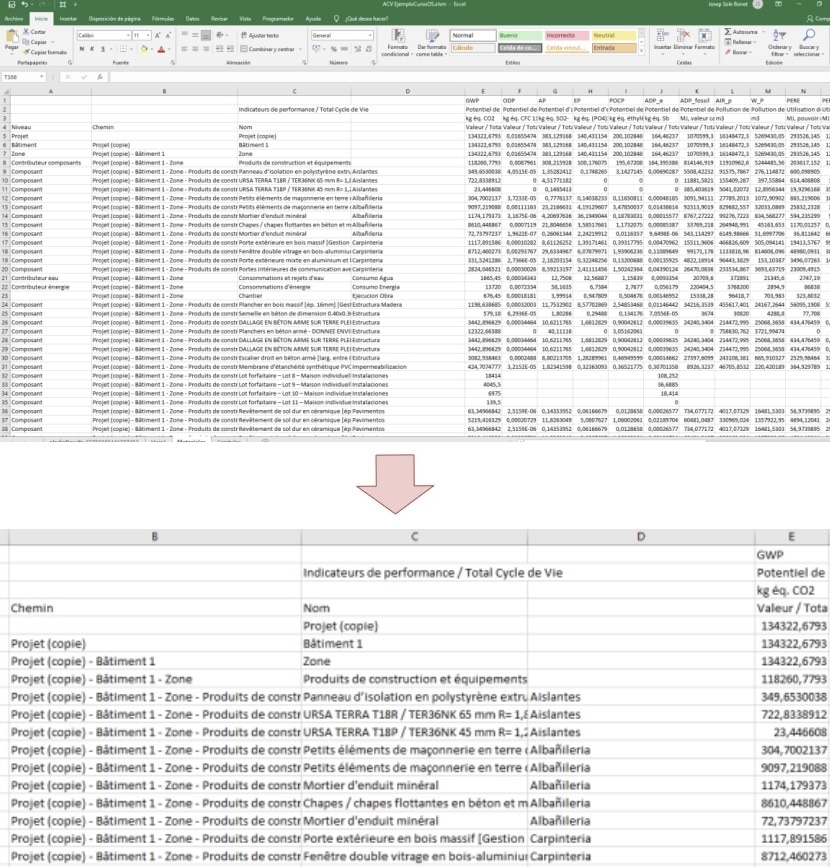Expand the Name Box dropdown

coord(44,76)
